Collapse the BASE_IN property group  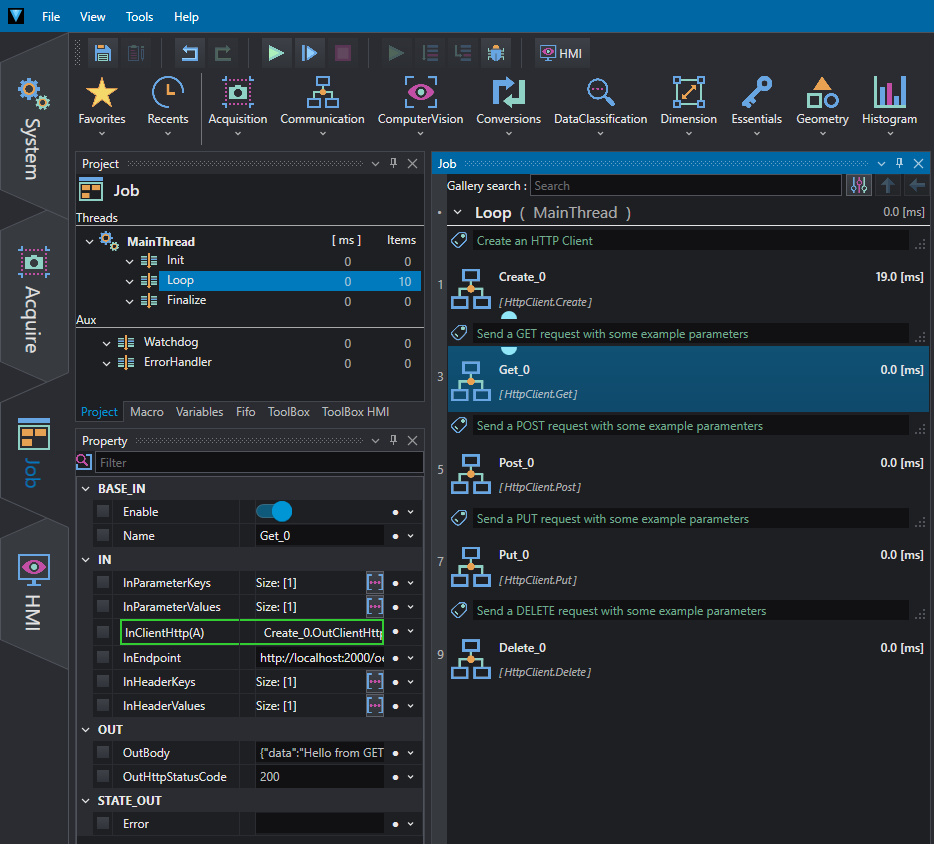point(86,488)
